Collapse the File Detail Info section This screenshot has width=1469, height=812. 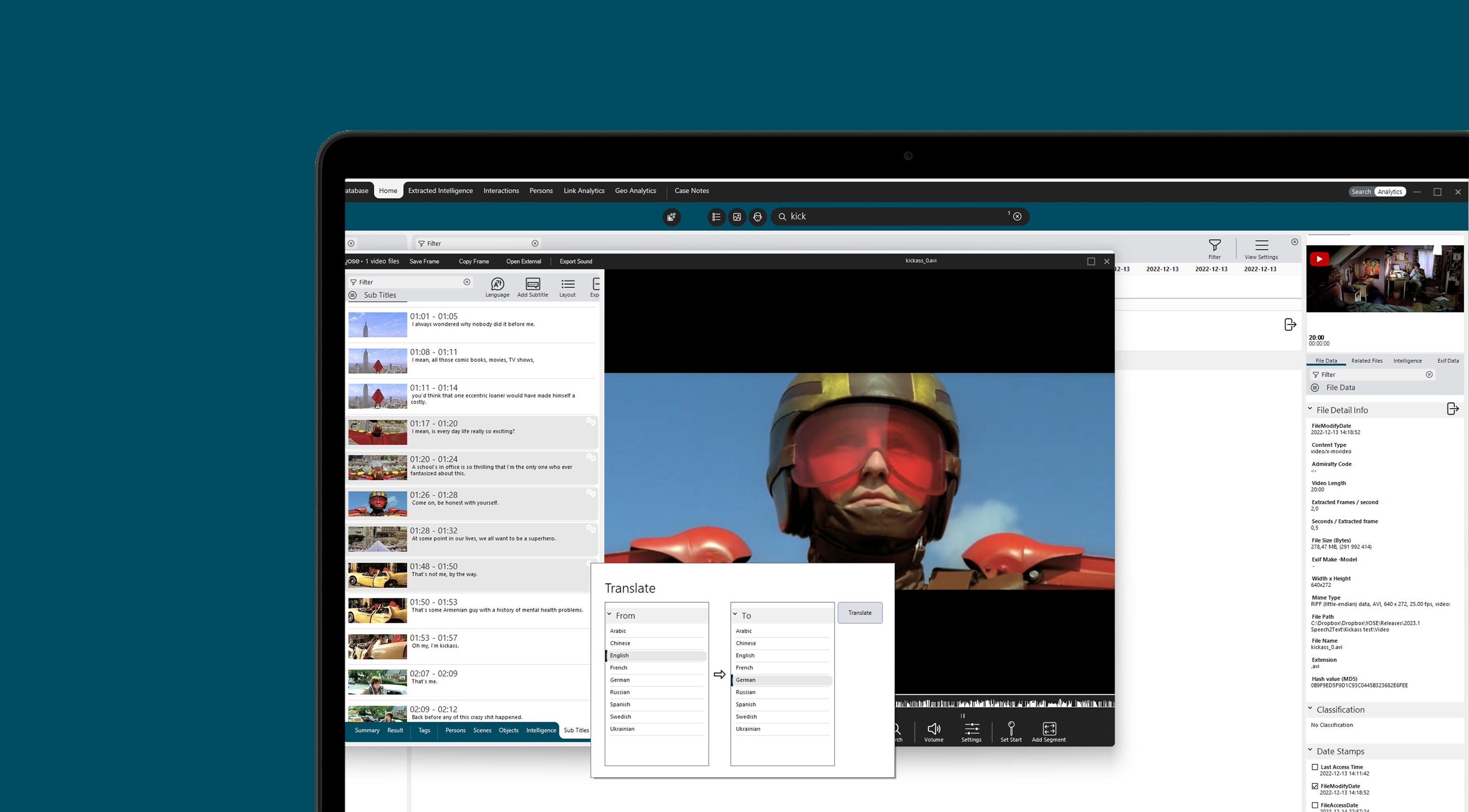pos(1310,408)
